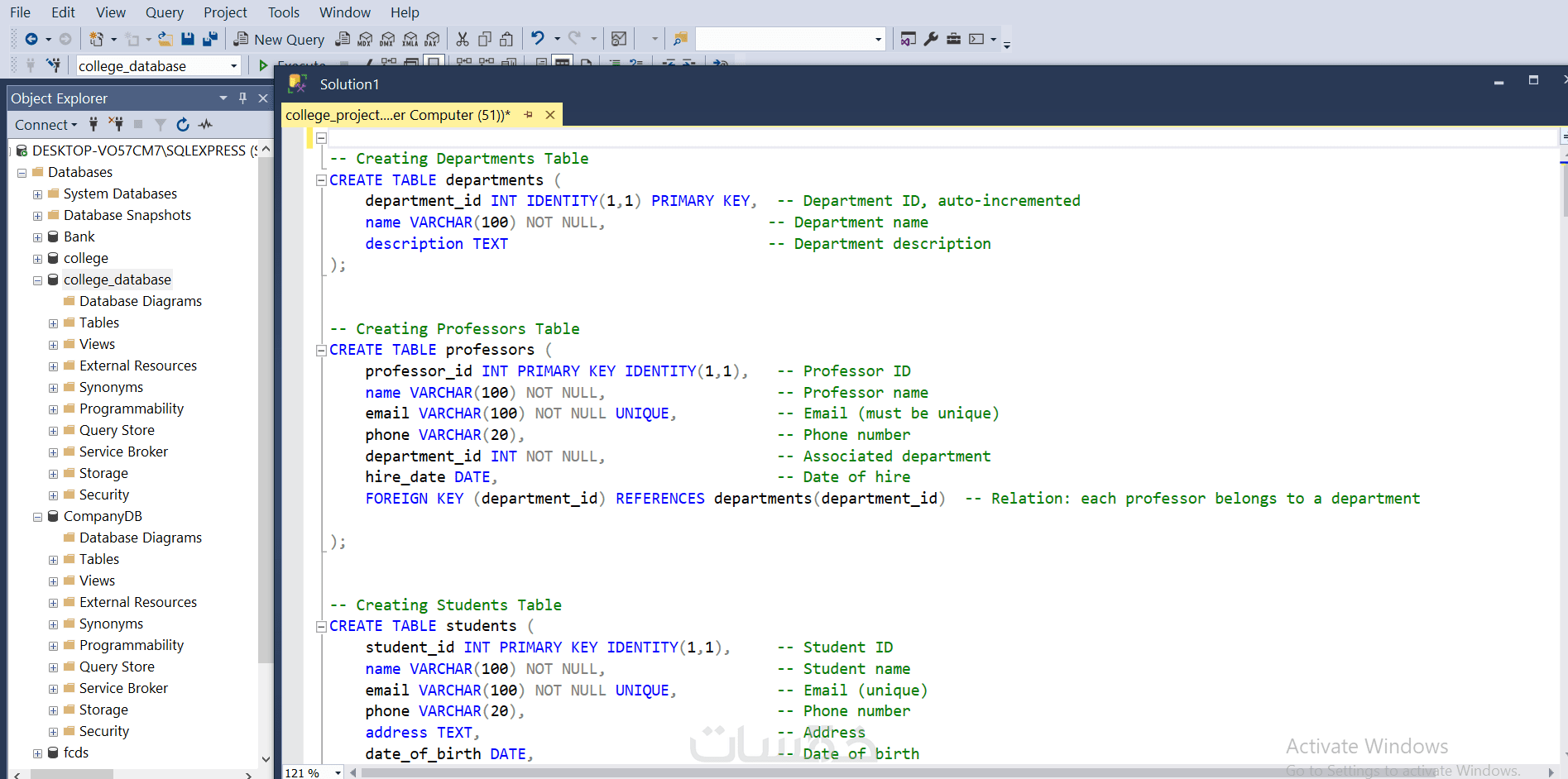Click the Save floppy disk icon
The width and height of the screenshot is (1568, 779).
[x=188, y=39]
